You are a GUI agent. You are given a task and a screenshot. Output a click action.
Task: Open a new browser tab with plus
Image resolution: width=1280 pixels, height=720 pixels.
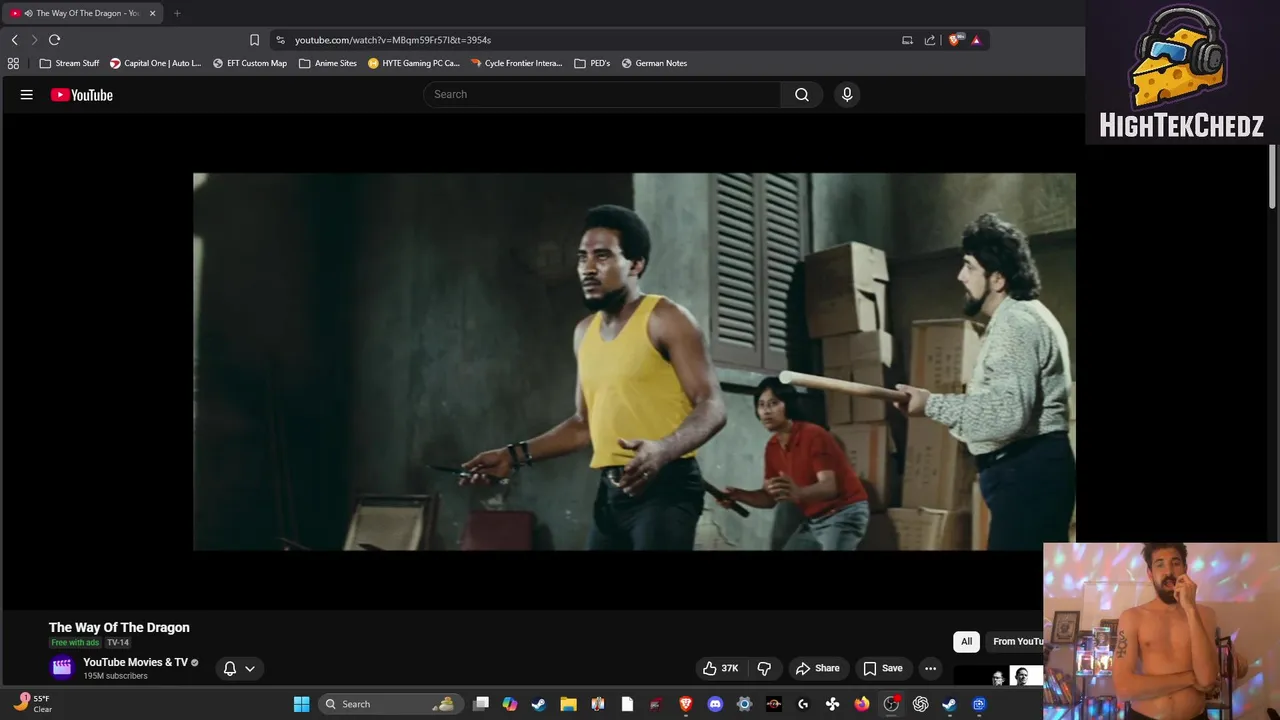[x=177, y=13]
